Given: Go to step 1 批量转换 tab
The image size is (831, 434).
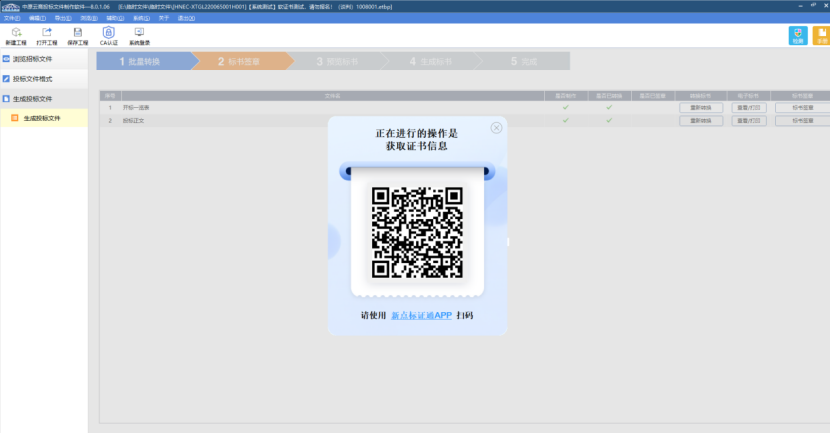Looking at the screenshot, I should click(x=140, y=62).
